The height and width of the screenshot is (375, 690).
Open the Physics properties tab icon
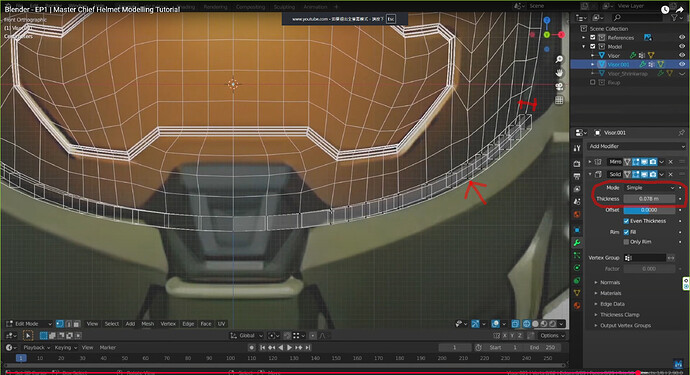click(577, 268)
